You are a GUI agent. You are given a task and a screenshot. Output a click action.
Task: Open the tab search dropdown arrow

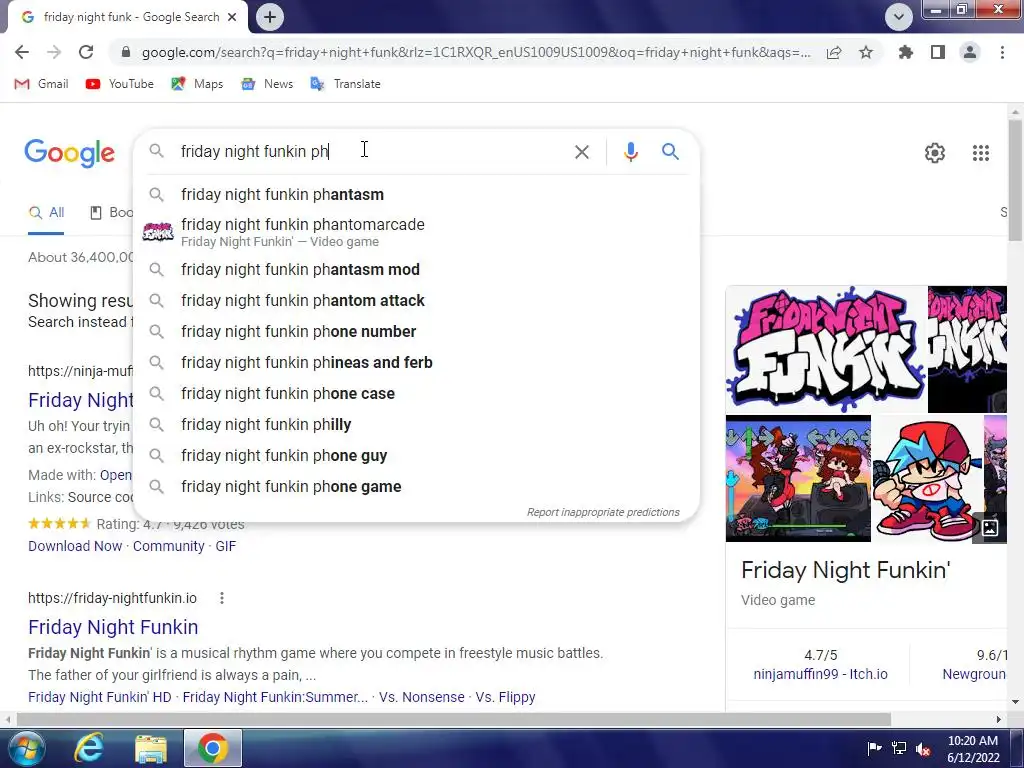(899, 17)
